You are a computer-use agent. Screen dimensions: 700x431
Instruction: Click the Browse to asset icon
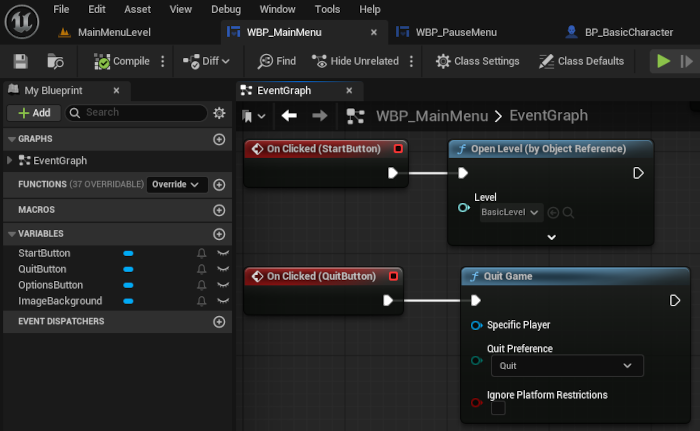point(56,61)
